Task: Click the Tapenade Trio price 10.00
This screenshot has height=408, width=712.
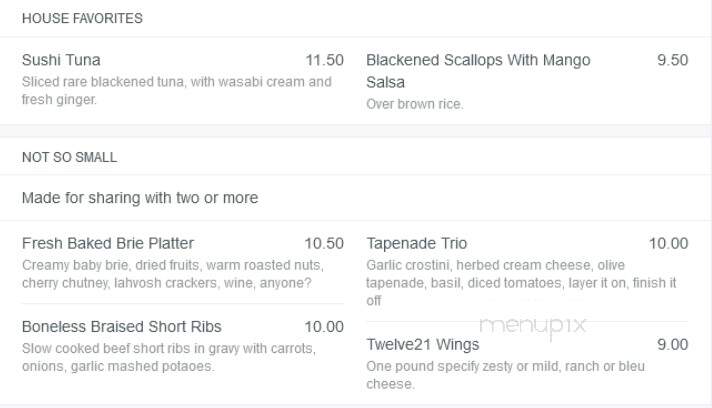Action: pyautogui.click(x=668, y=243)
